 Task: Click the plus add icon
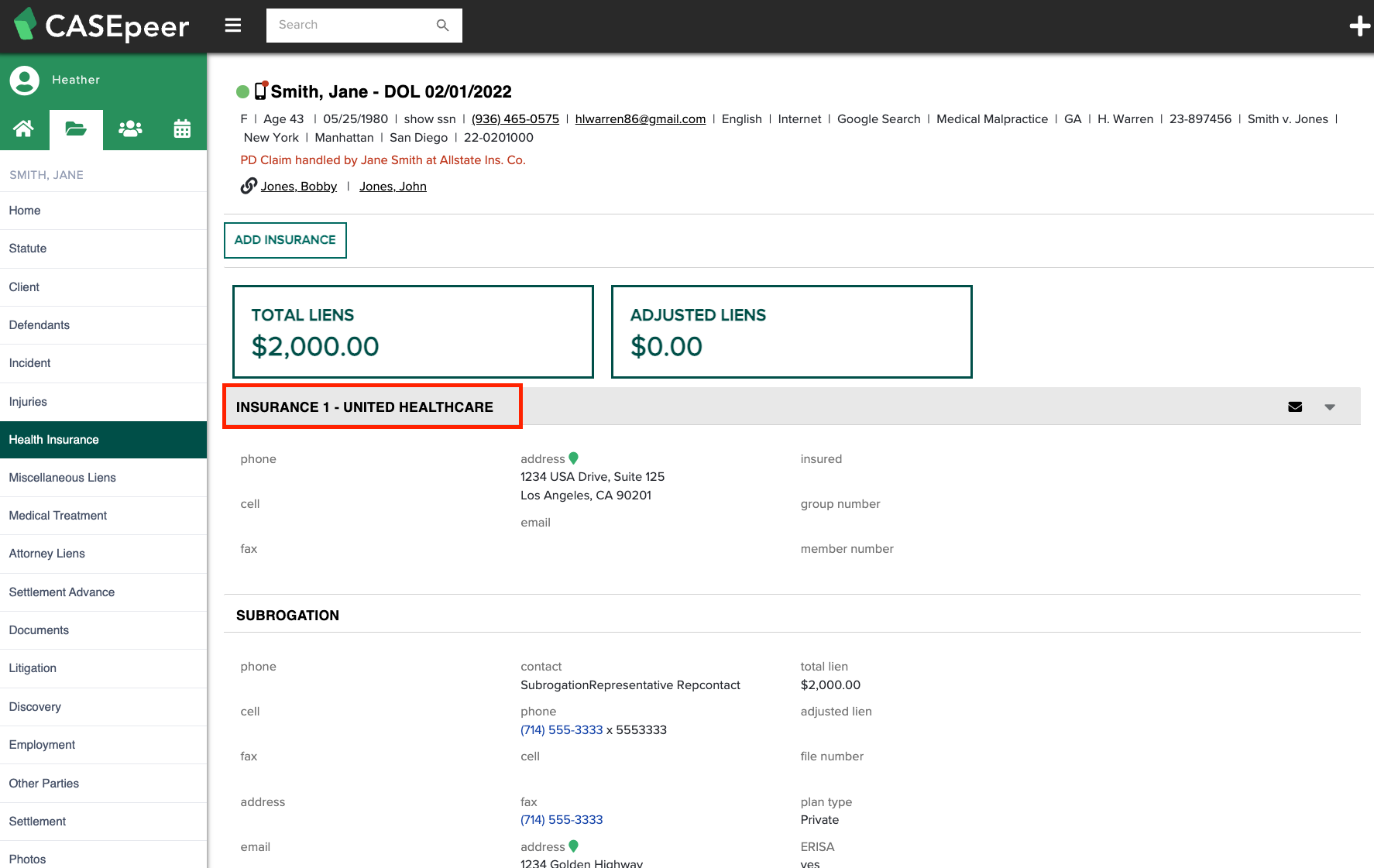coord(1359,26)
